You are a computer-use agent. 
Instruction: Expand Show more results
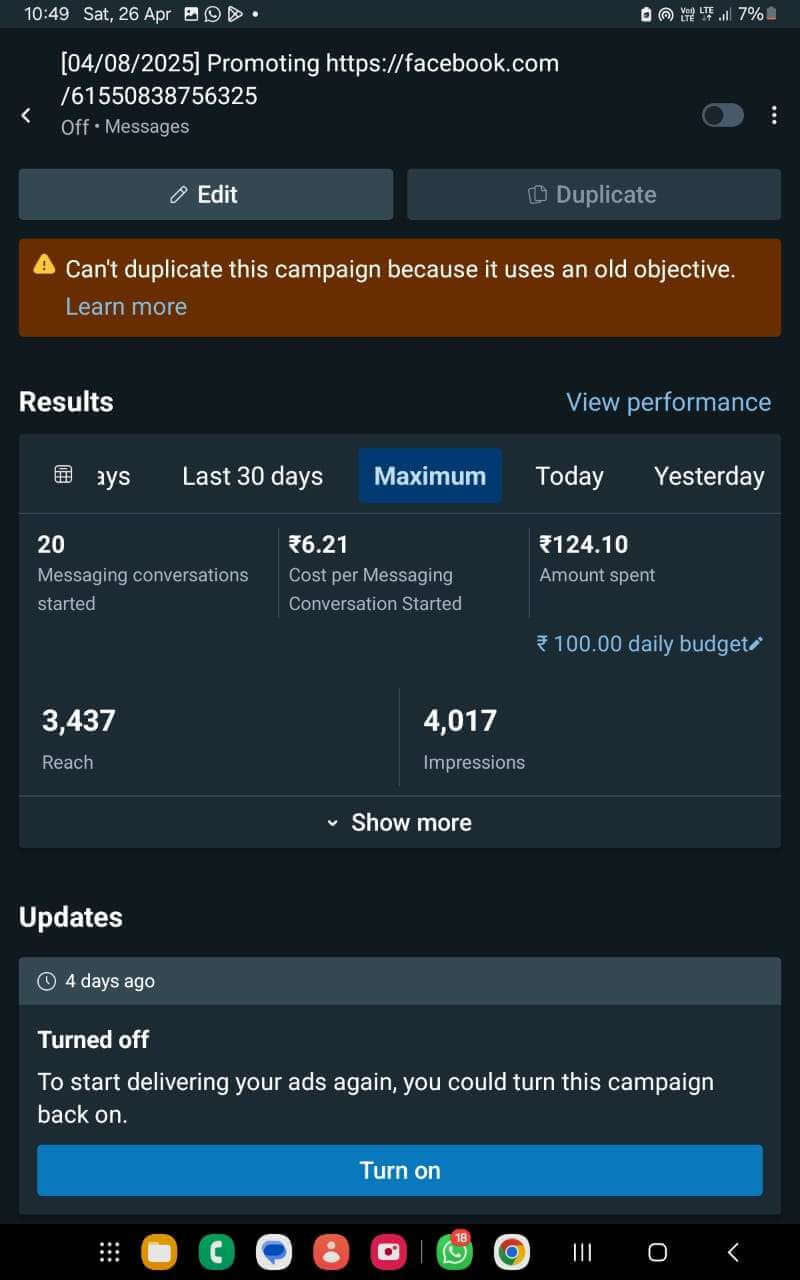point(400,822)
